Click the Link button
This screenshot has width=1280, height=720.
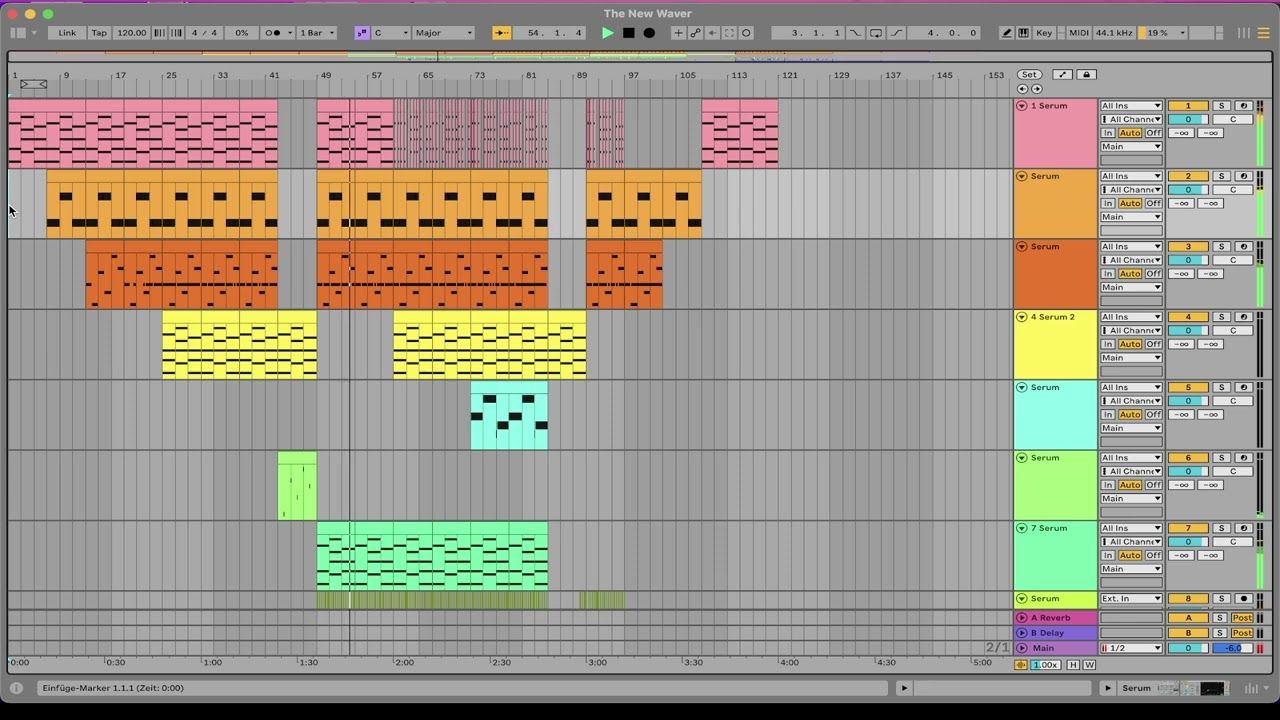click(67, 33)
